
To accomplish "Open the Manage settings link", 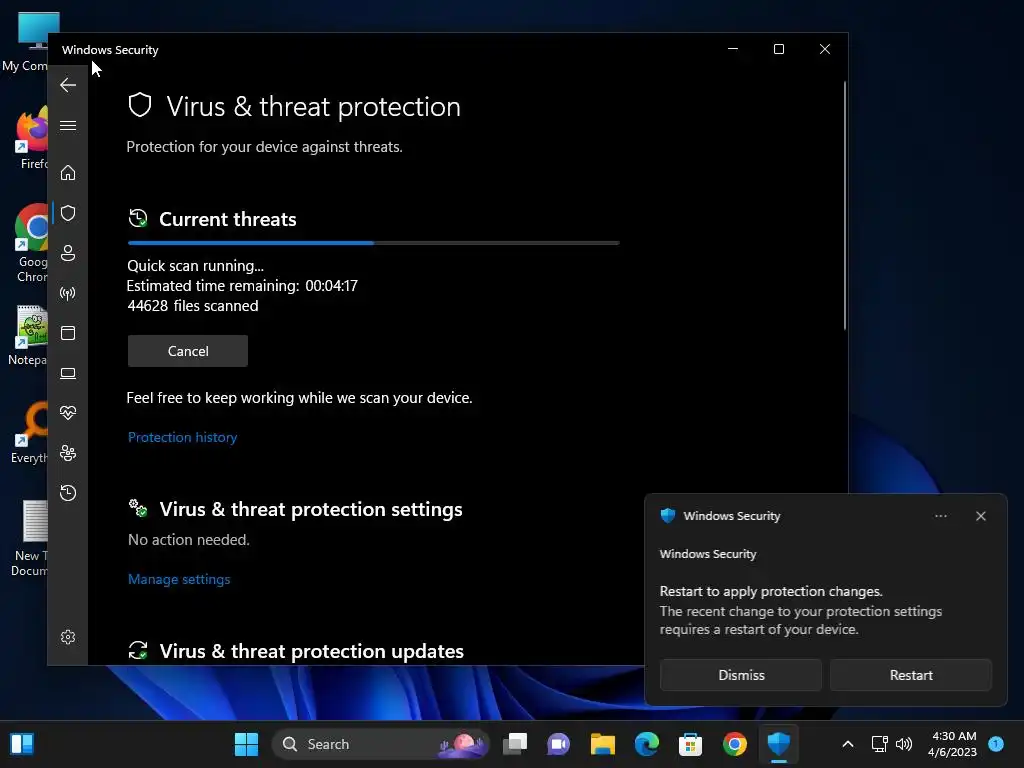I will (x=179, y=579).
